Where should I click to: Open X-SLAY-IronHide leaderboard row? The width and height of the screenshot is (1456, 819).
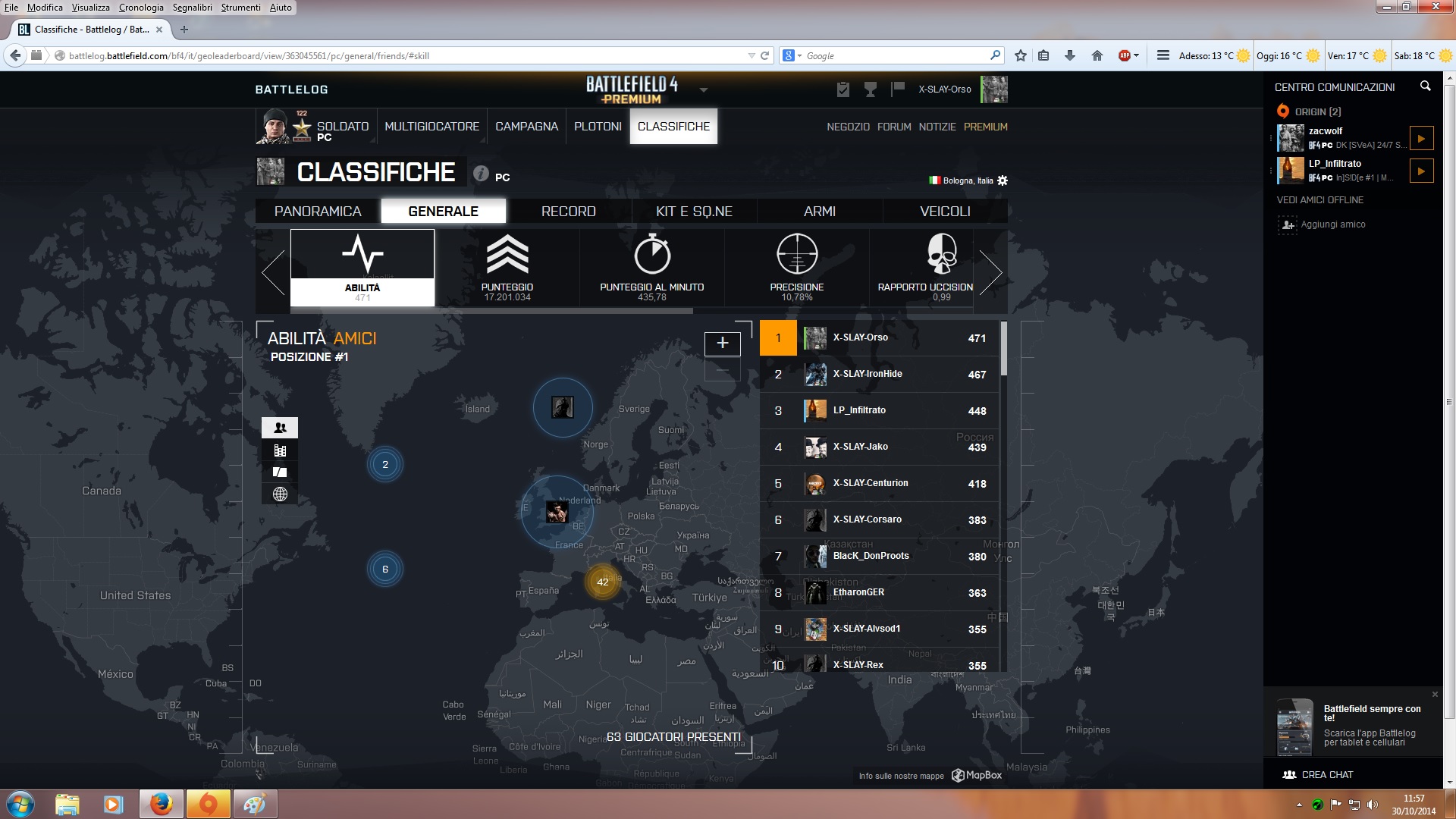880,374
